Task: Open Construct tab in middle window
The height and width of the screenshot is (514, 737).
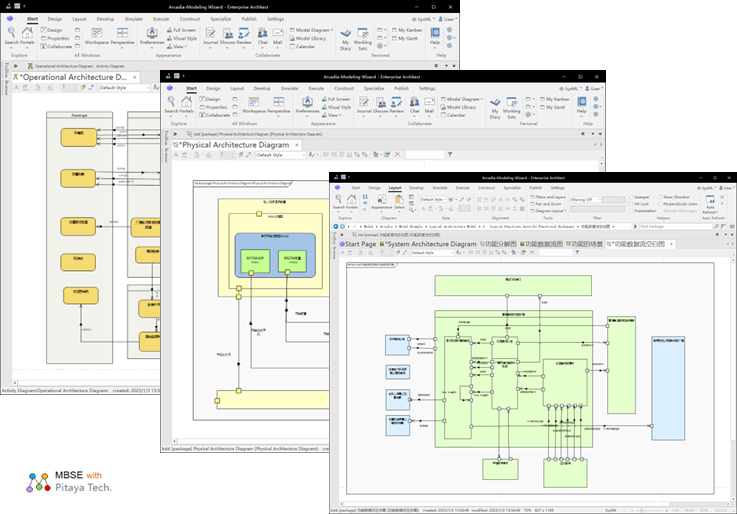Action: 344,89
